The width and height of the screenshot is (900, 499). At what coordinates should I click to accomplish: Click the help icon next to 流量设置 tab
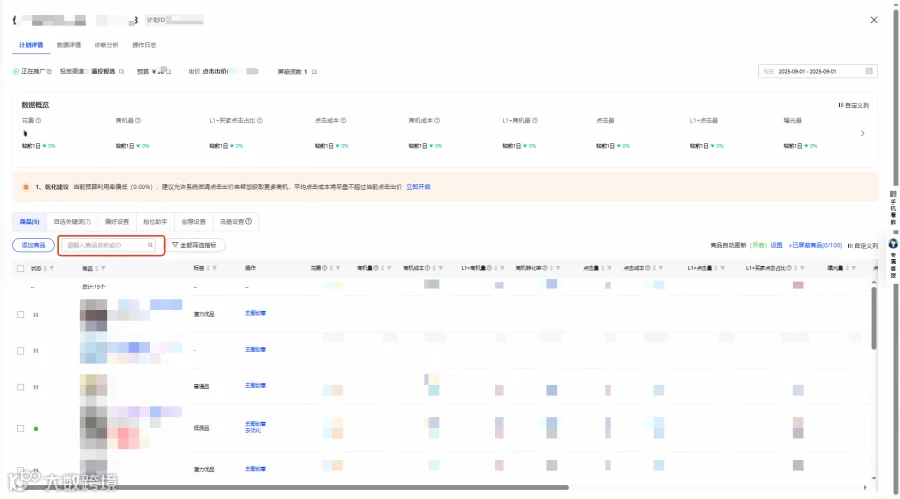tap(249, 221)
